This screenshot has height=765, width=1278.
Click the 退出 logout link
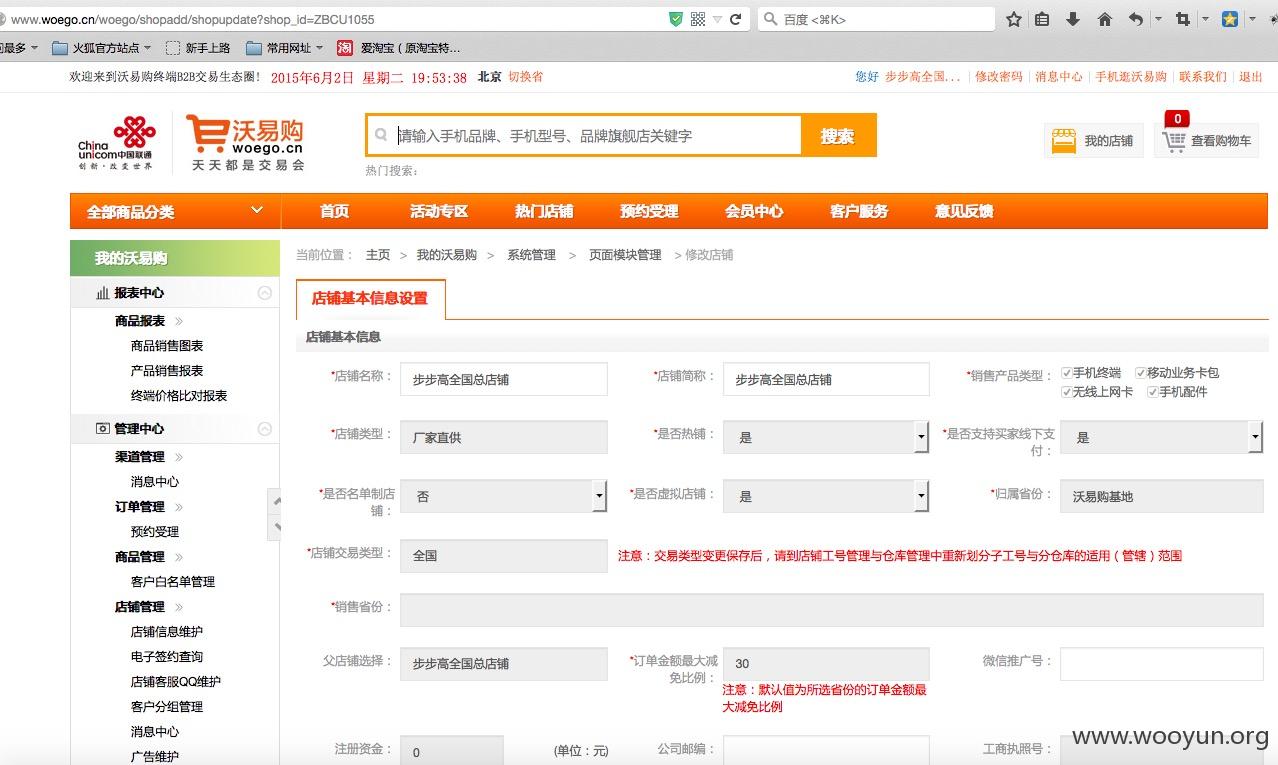[x=1251, y=77]
